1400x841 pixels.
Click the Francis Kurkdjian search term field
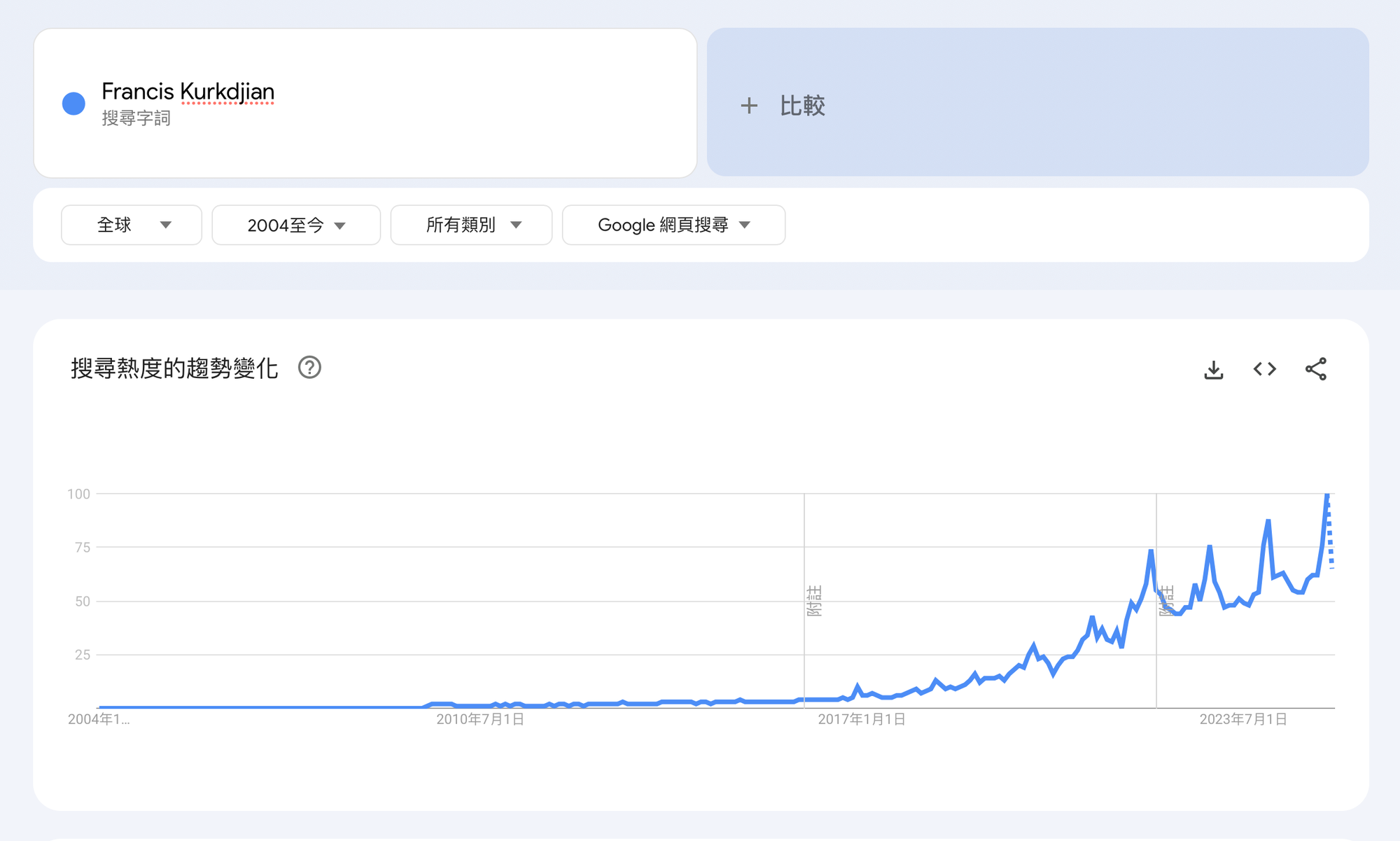(x=188, y=92)
